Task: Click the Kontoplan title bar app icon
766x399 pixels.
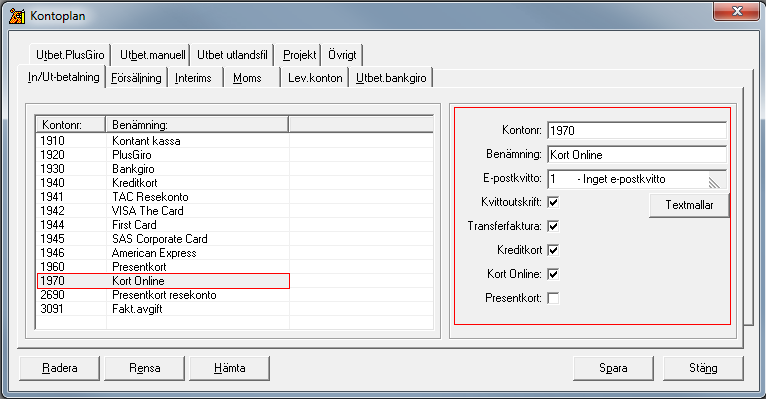Action: pos(17,16)
